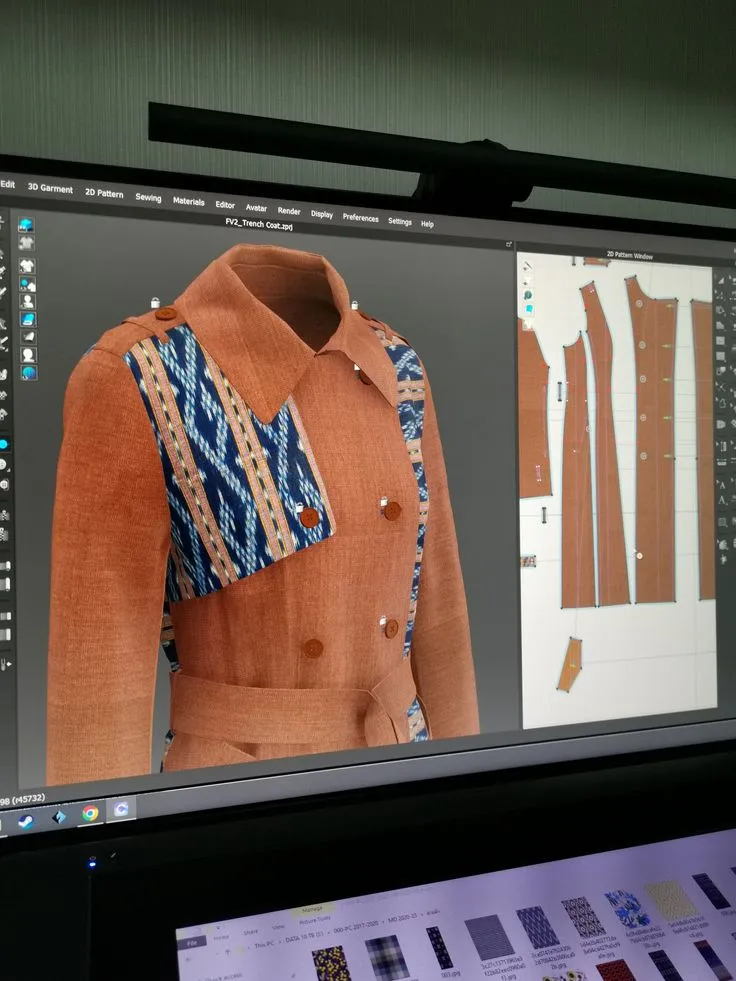Click the globe environment display icon
736x981 pixels.
click(29, 374)
